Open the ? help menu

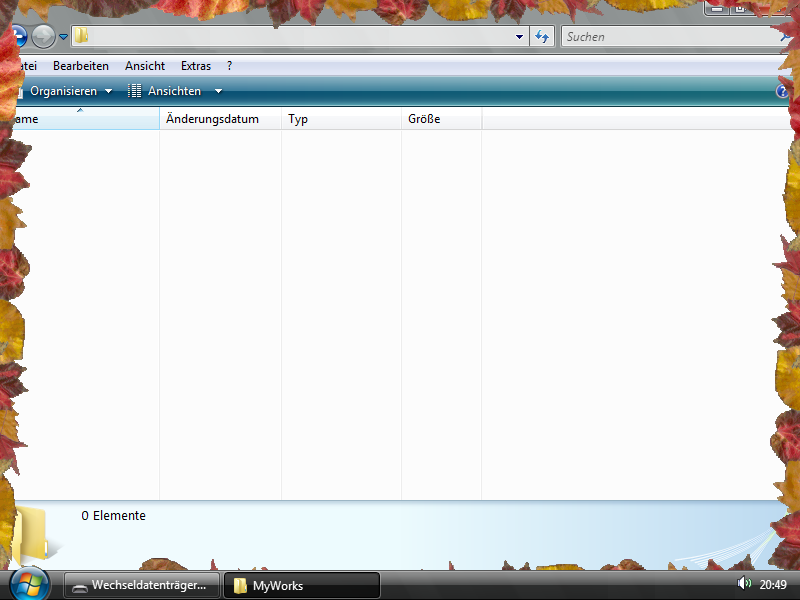click(230, 66)
